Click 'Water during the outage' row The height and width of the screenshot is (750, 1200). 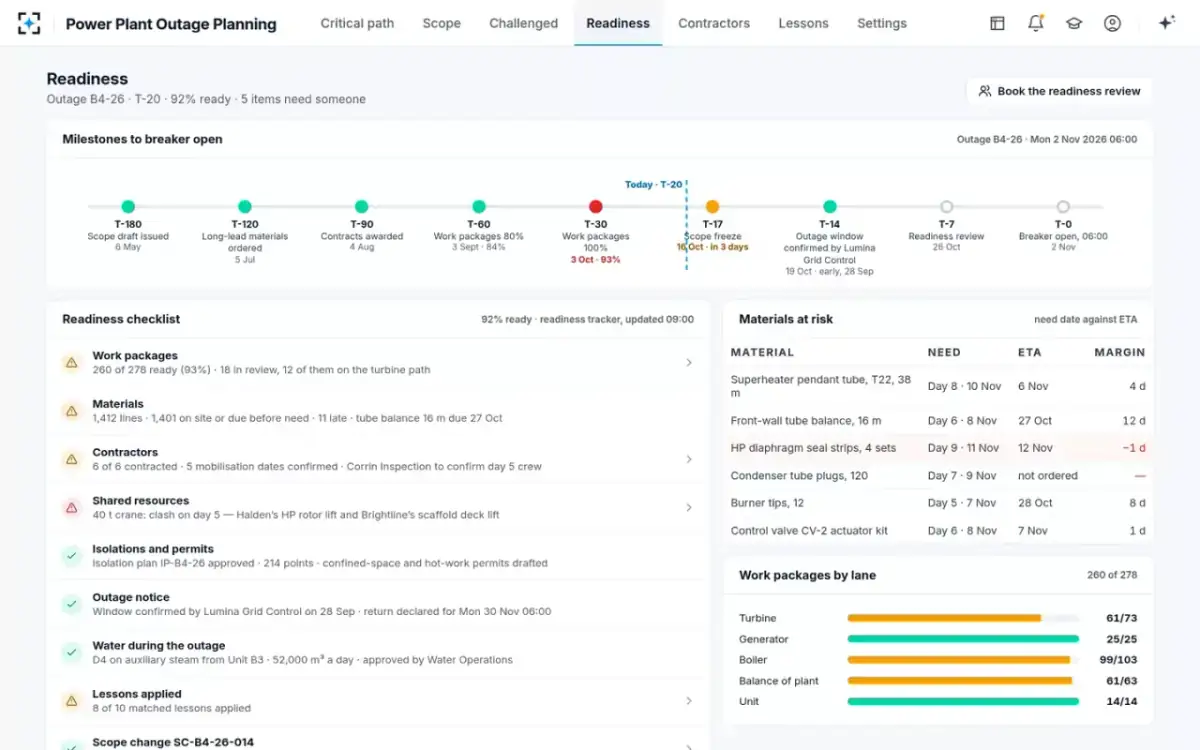click(378, 653)
